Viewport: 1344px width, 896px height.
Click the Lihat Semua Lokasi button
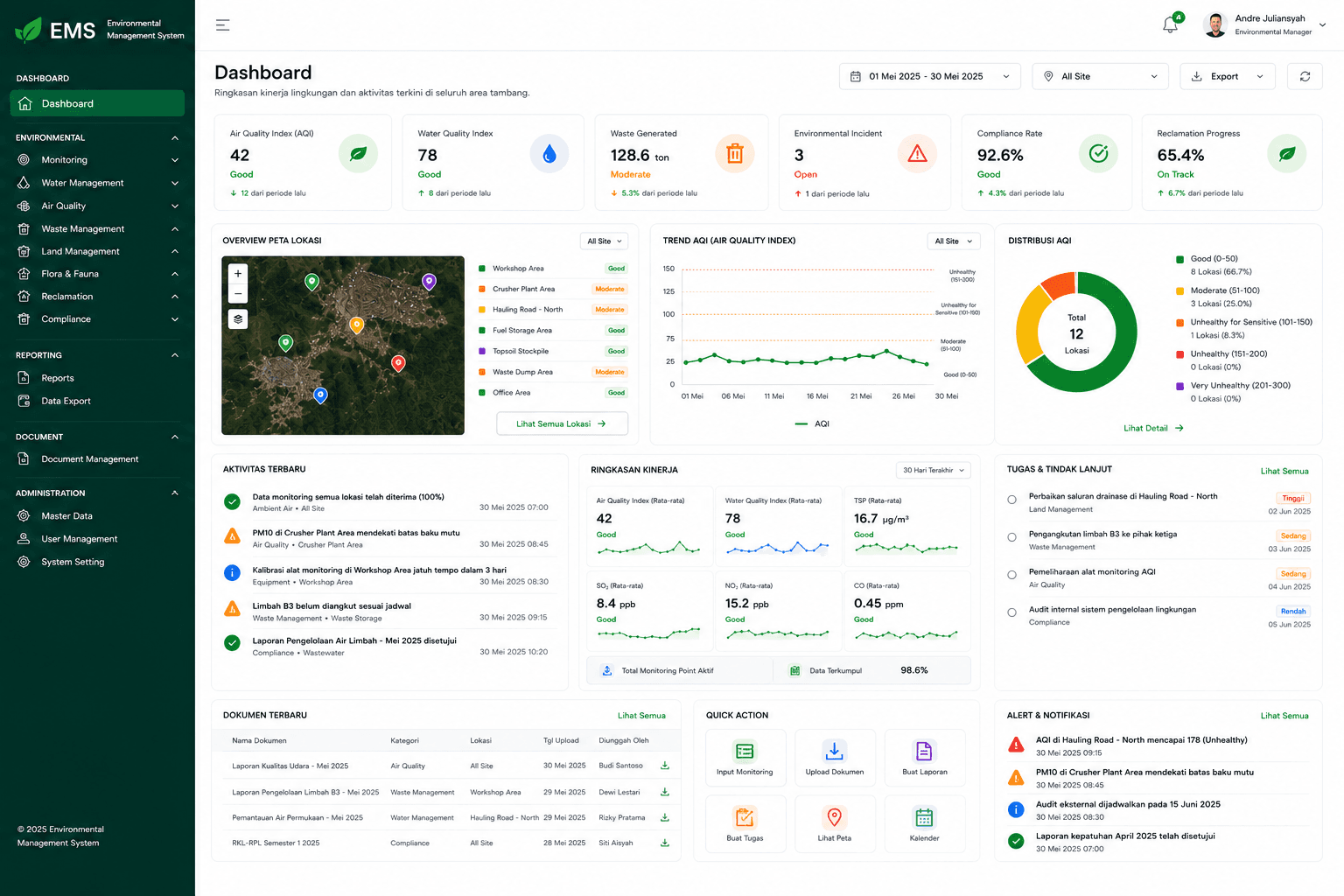tap(562, 423)
